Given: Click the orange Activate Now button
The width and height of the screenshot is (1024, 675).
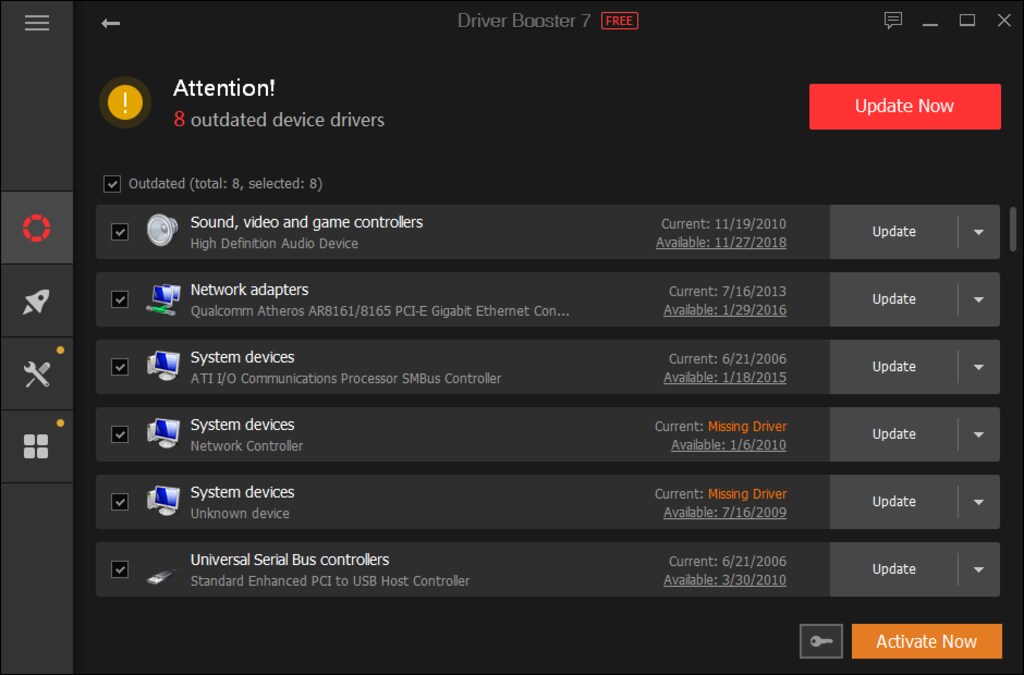Looking at the screenshot, I should tap(926, 642).
